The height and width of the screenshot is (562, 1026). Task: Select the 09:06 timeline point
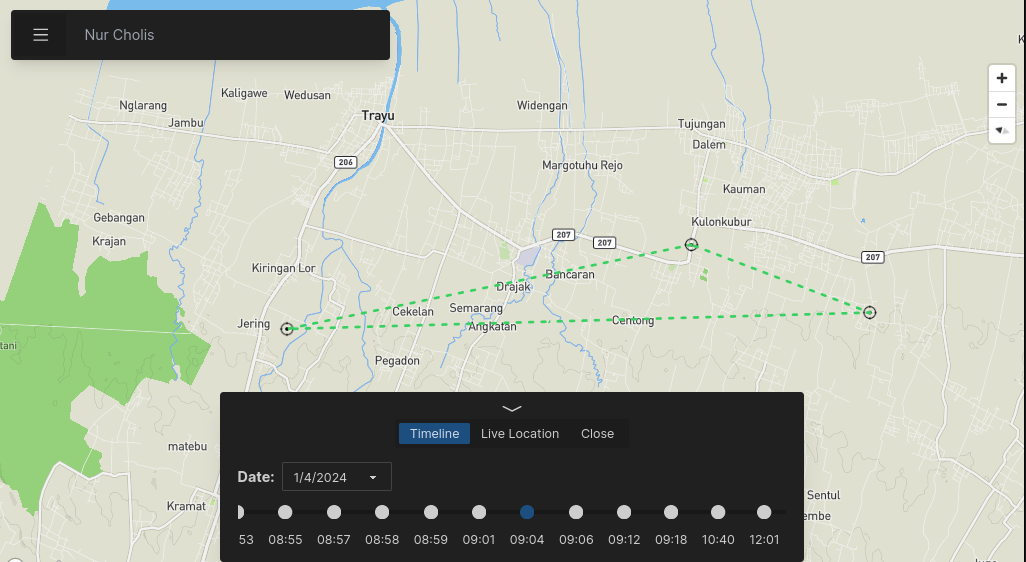[x=576, y=512]
